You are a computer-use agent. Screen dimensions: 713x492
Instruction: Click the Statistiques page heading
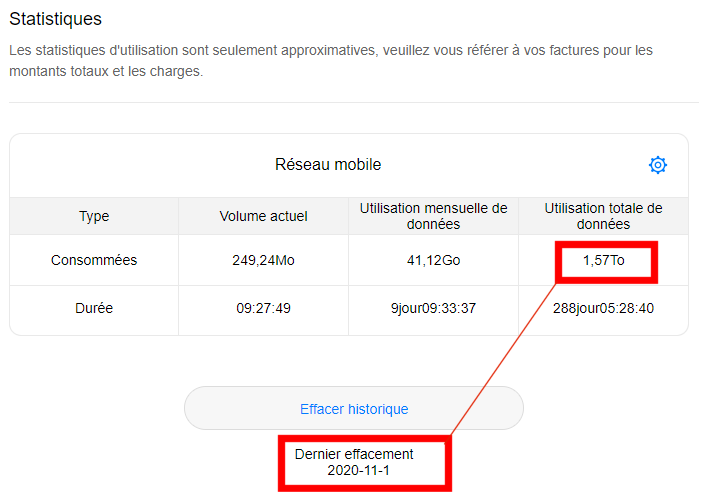coord(55,19)
